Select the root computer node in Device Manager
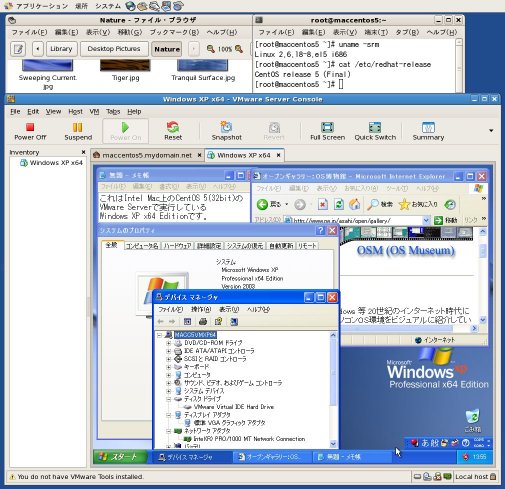The image size is (505, 489). (x=195, y=335)
